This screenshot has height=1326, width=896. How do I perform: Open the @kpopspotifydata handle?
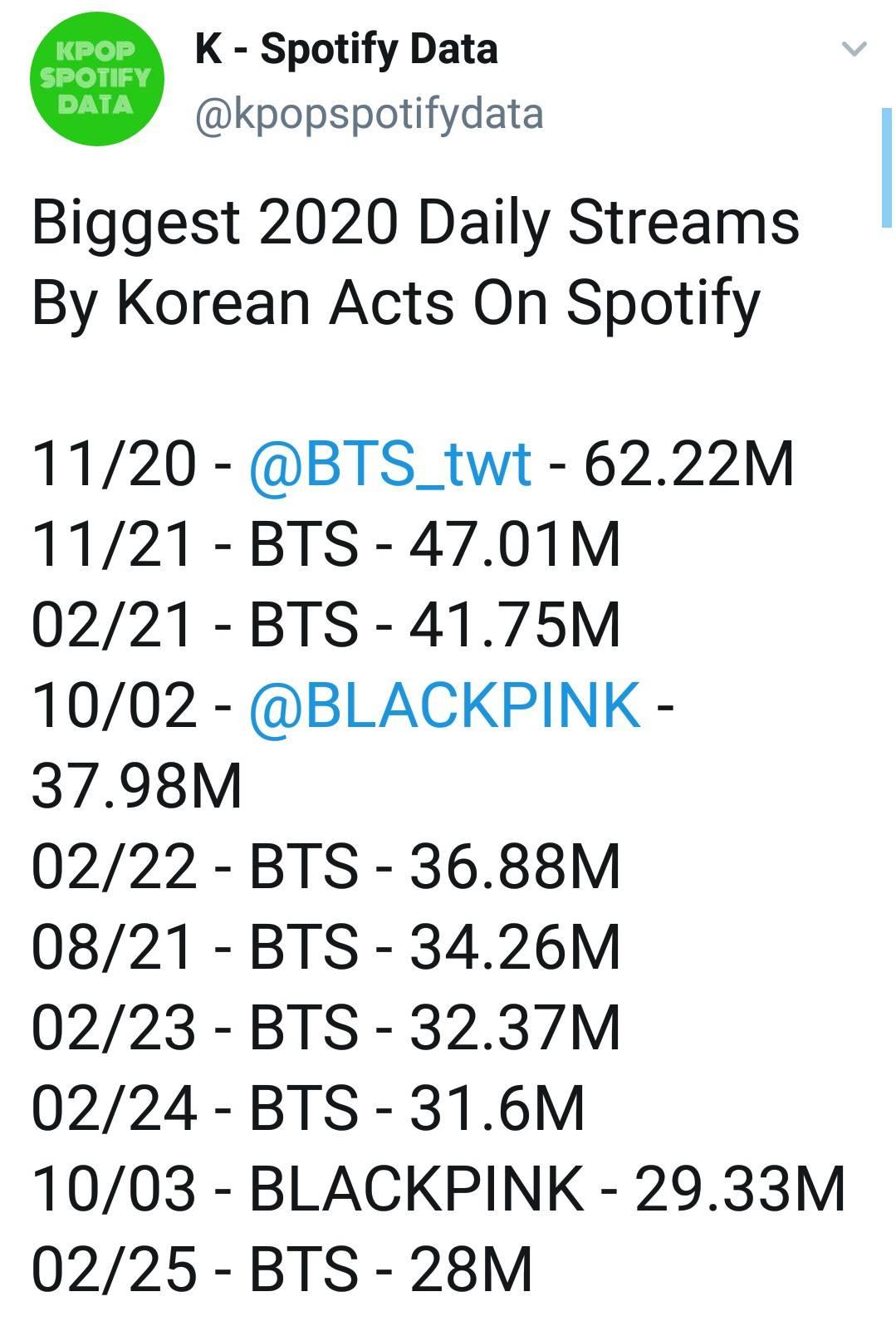[x=369, y=114]
